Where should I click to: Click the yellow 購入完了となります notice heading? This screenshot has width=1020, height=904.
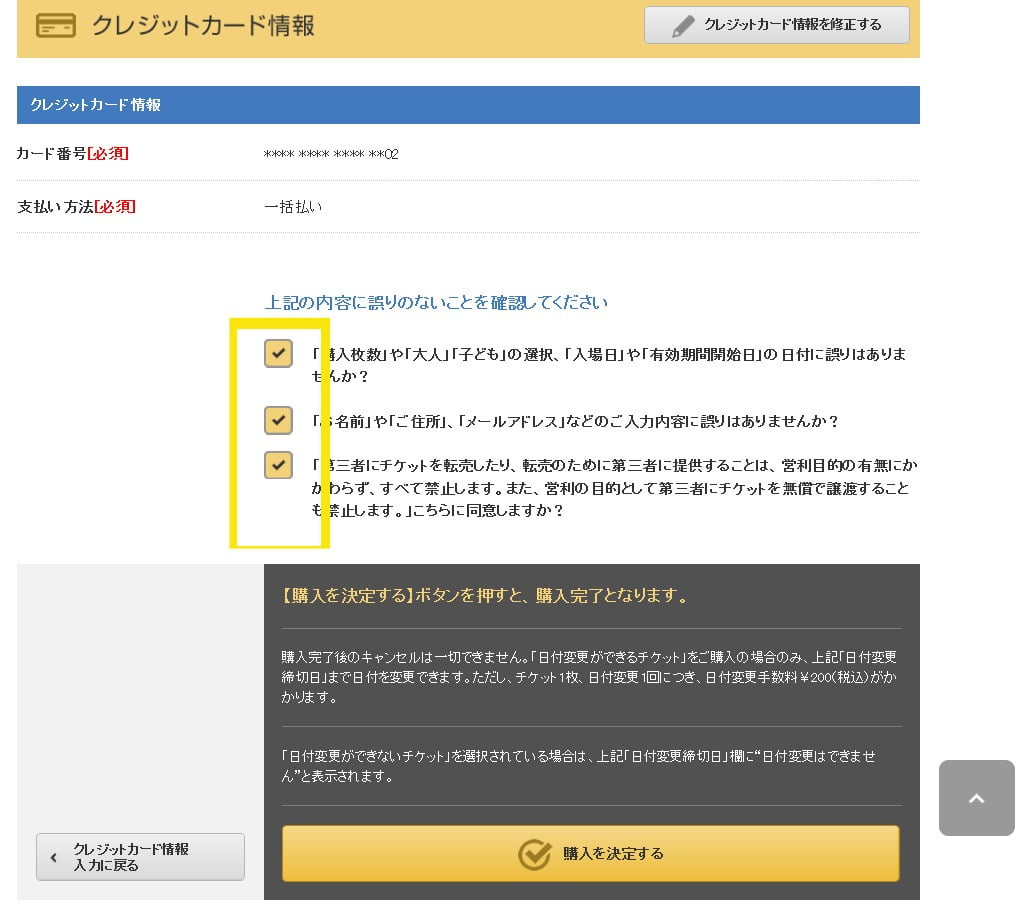(x=486, y=596)
